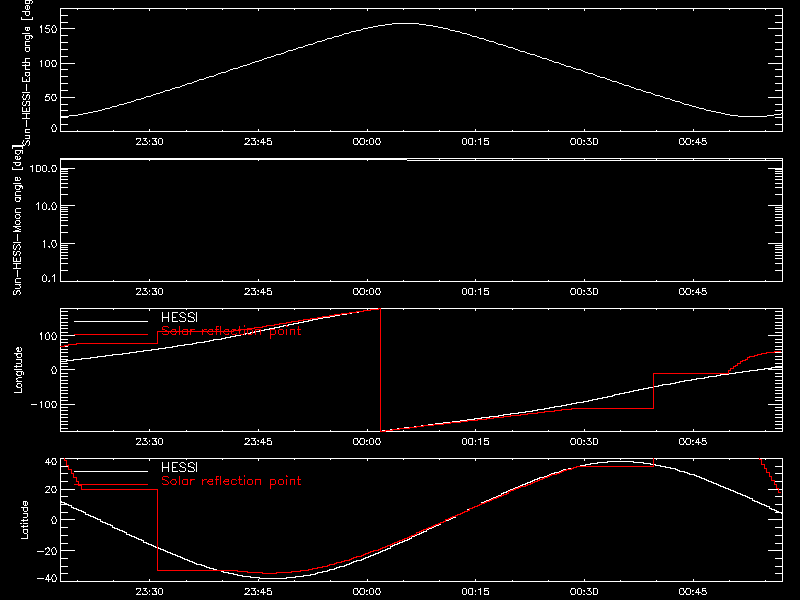Select 'HESSI' legend text in Longitude plot

[x=179, y=317]
